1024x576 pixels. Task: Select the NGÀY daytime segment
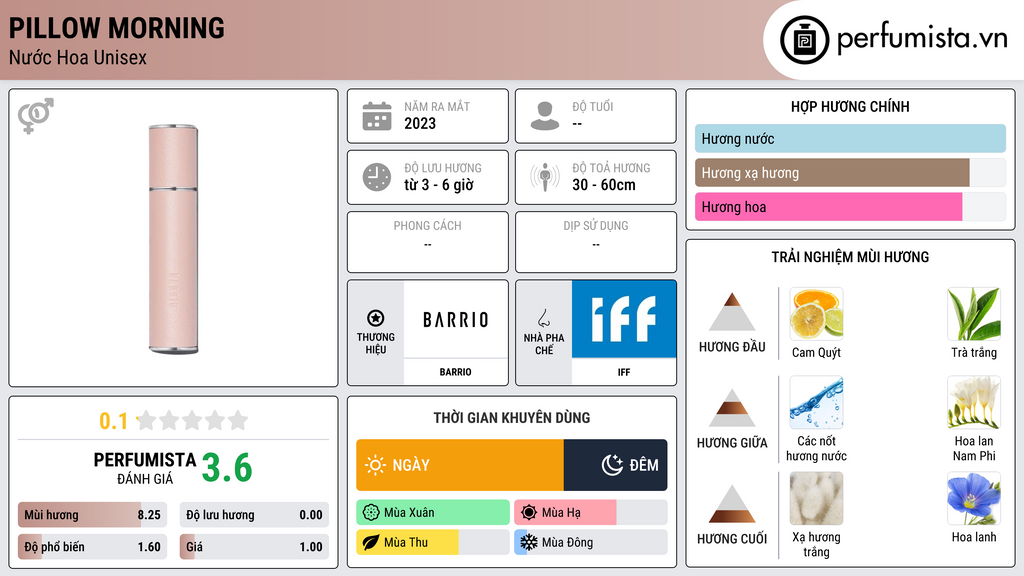(460, 465)
